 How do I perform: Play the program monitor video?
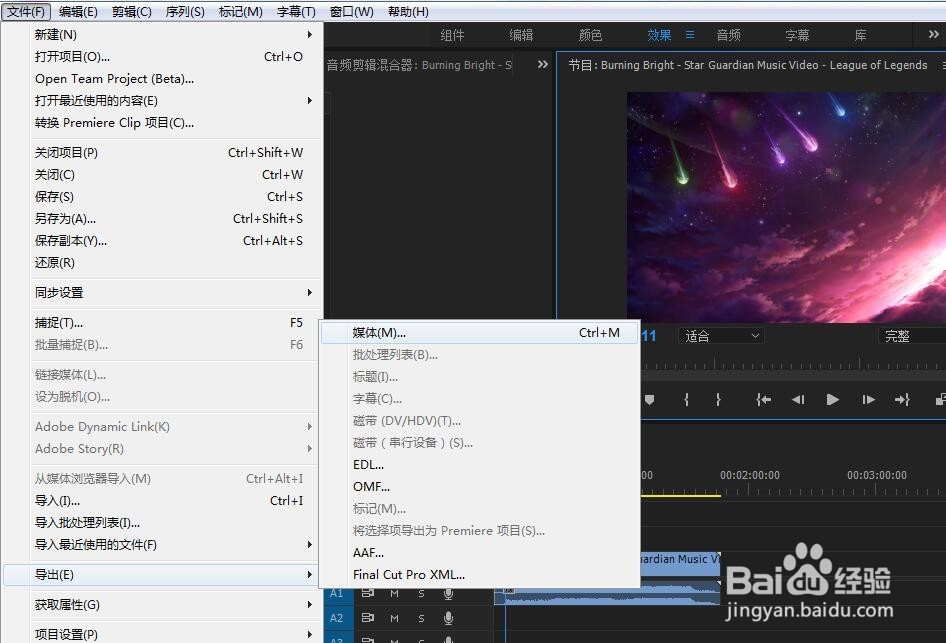pyautogui.click(x=833, y=399)
